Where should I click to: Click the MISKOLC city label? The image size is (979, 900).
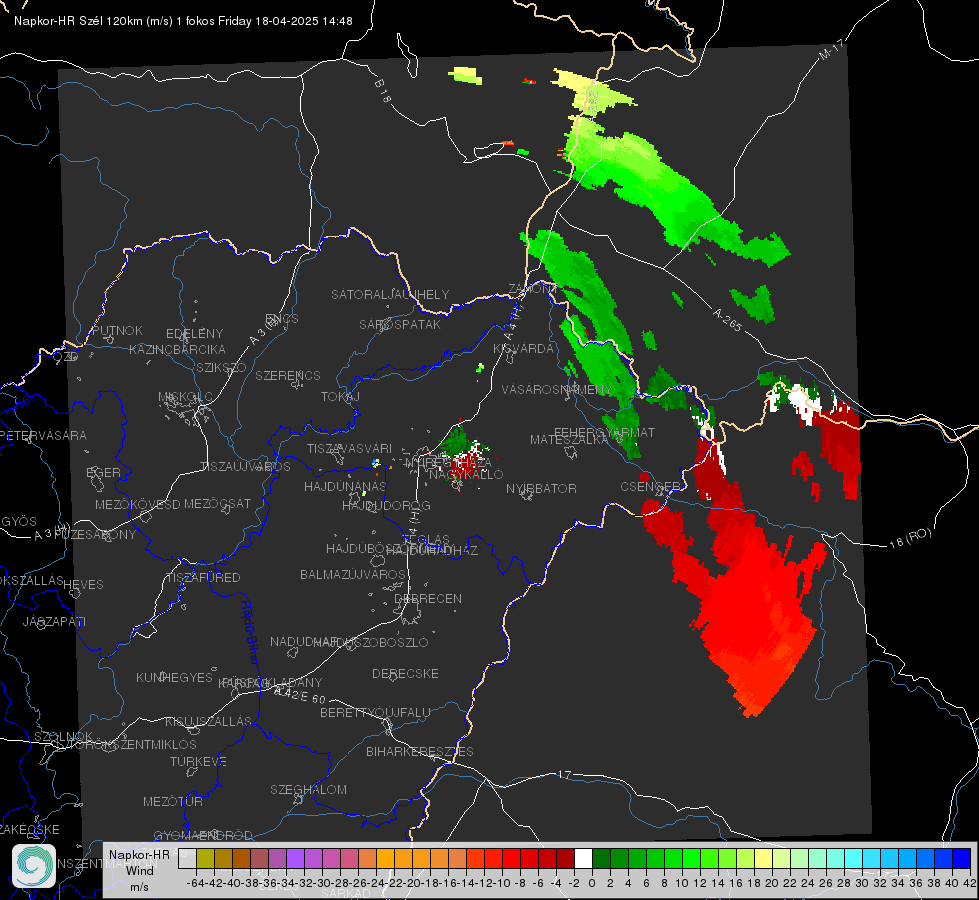pos(185,397)
